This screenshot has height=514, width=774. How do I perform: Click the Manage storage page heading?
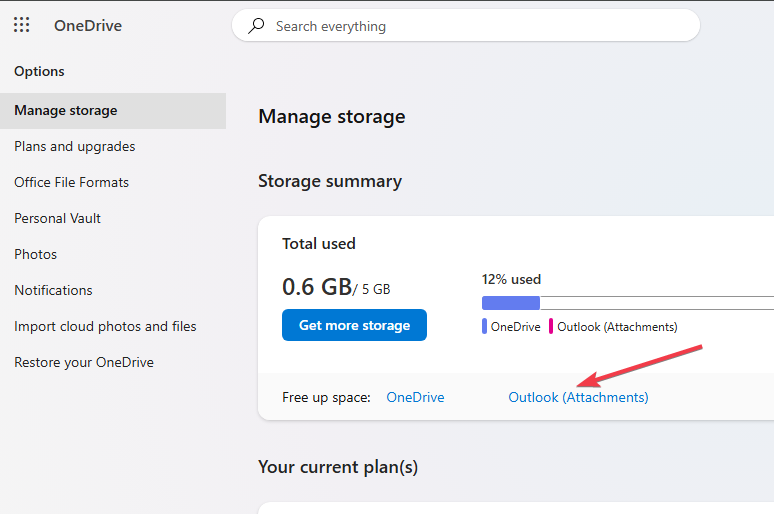coord(332,117)
